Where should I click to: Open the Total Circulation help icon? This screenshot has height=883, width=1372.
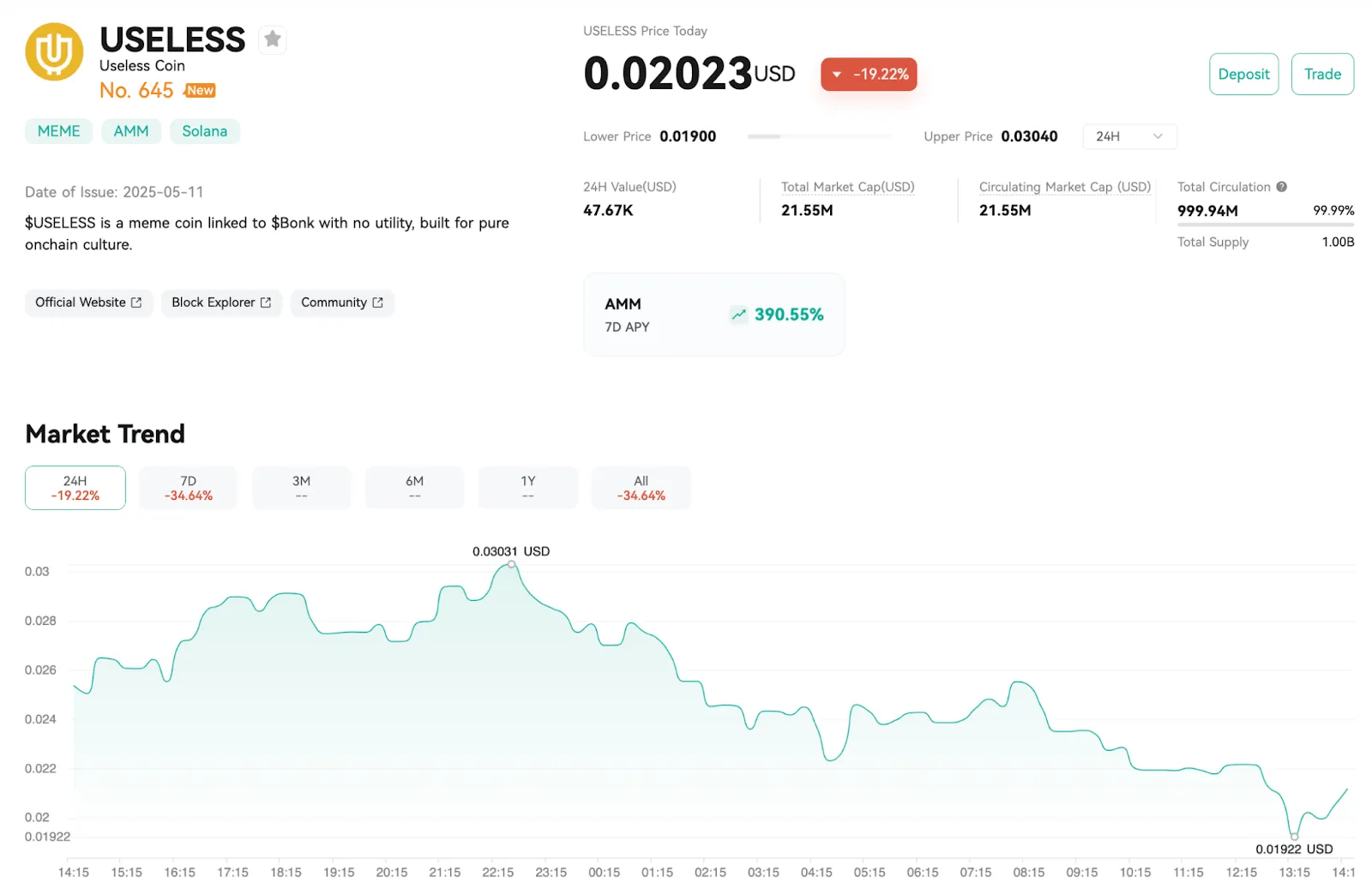click(x=1281, y=187)
